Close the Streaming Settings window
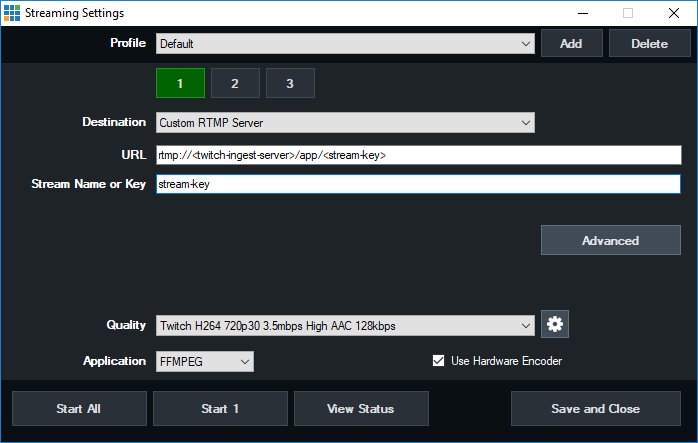698x443 pixels. pyautogui.click(x=673, y=13)
